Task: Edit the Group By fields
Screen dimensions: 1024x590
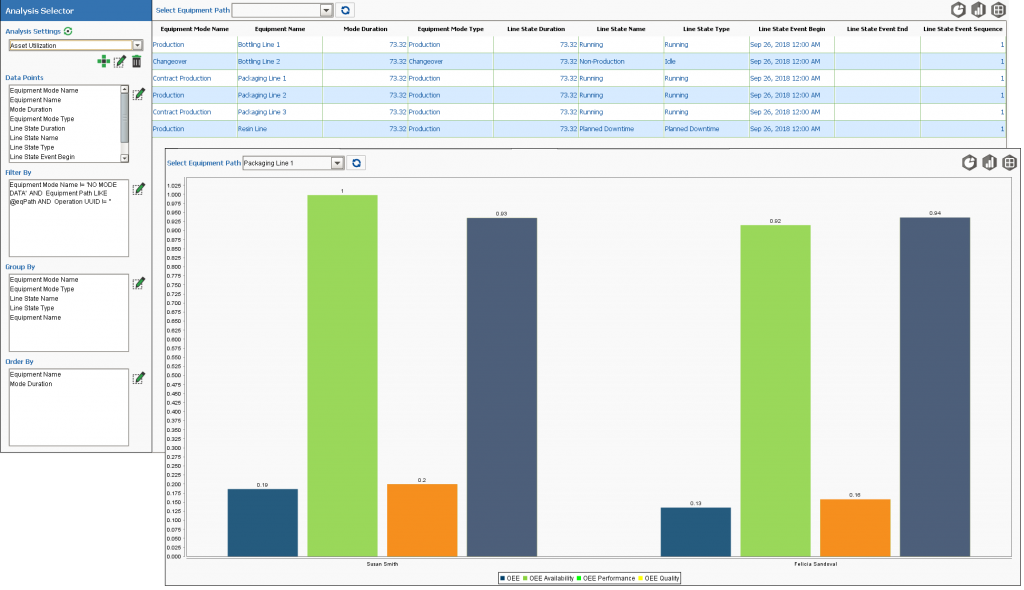Action: [x=139, y=282]
